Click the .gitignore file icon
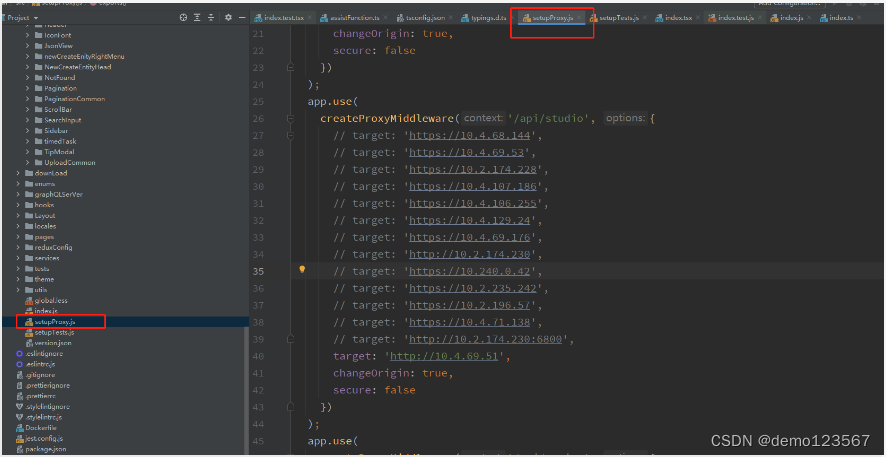The image size is (886, 457). click(20, 375)
